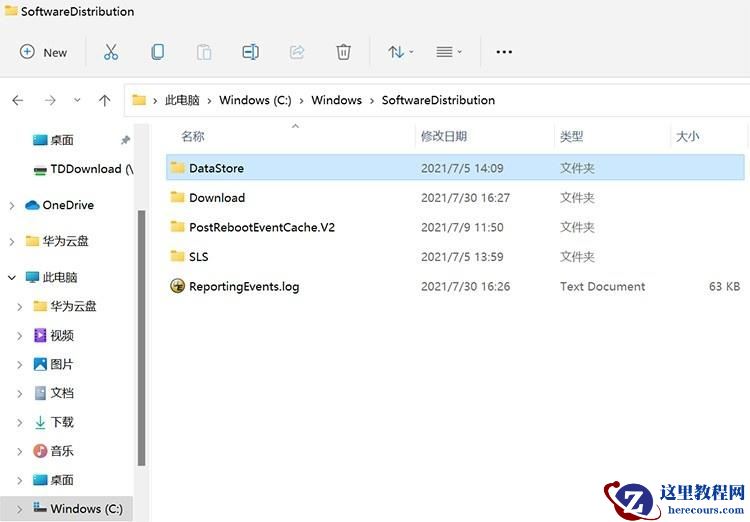Click the Text Document type cell

coord(603,287)
